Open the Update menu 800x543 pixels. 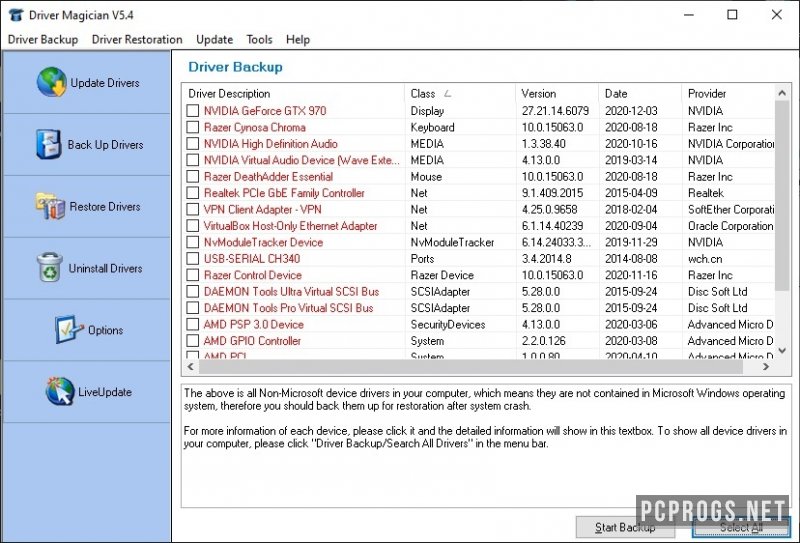(214, 39)
